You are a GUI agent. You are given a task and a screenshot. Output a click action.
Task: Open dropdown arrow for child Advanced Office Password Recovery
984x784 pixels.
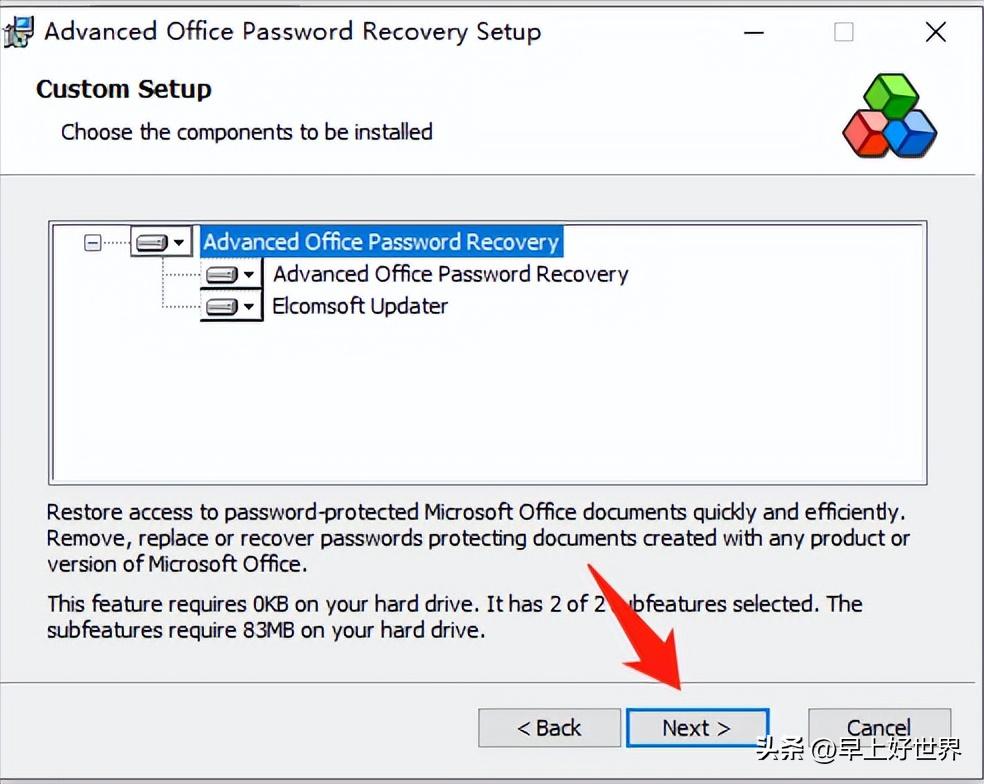click(249, 274)
